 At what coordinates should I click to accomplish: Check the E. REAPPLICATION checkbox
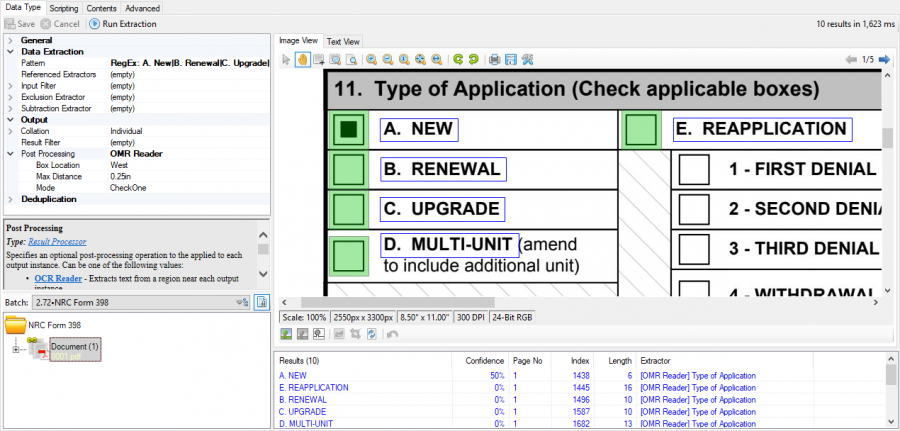(641, 129)
